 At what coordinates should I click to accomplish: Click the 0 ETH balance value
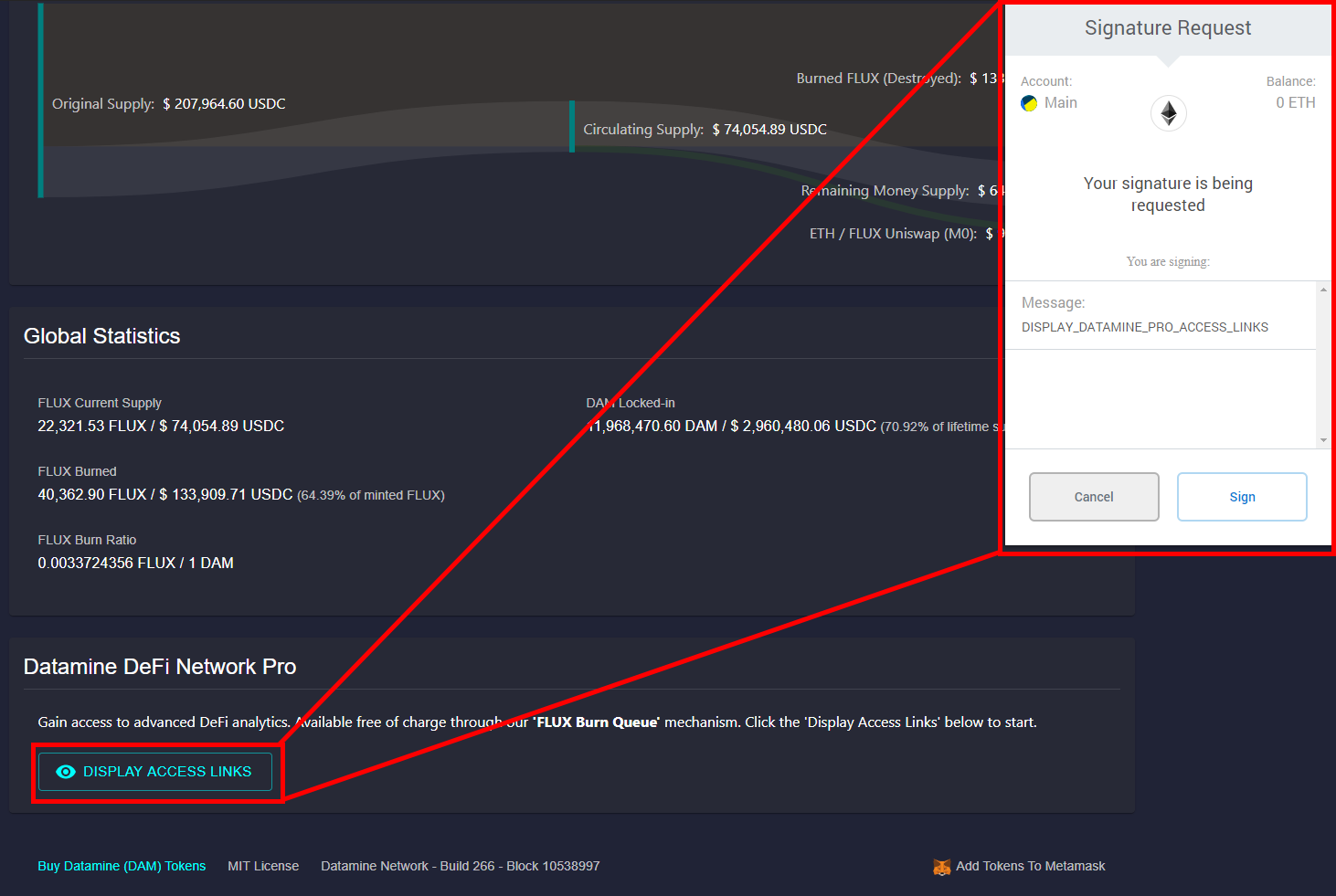coord(1296,103)
